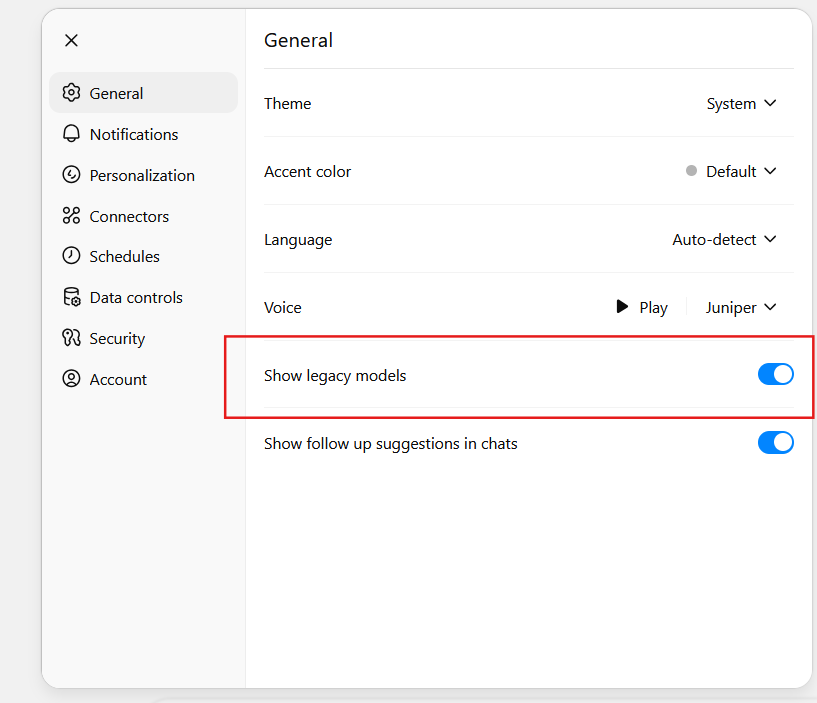Image resolution: width=817 pixels, height=703 pixels.
Task: Play the voice preview
Action: click(x=642, y=308)
